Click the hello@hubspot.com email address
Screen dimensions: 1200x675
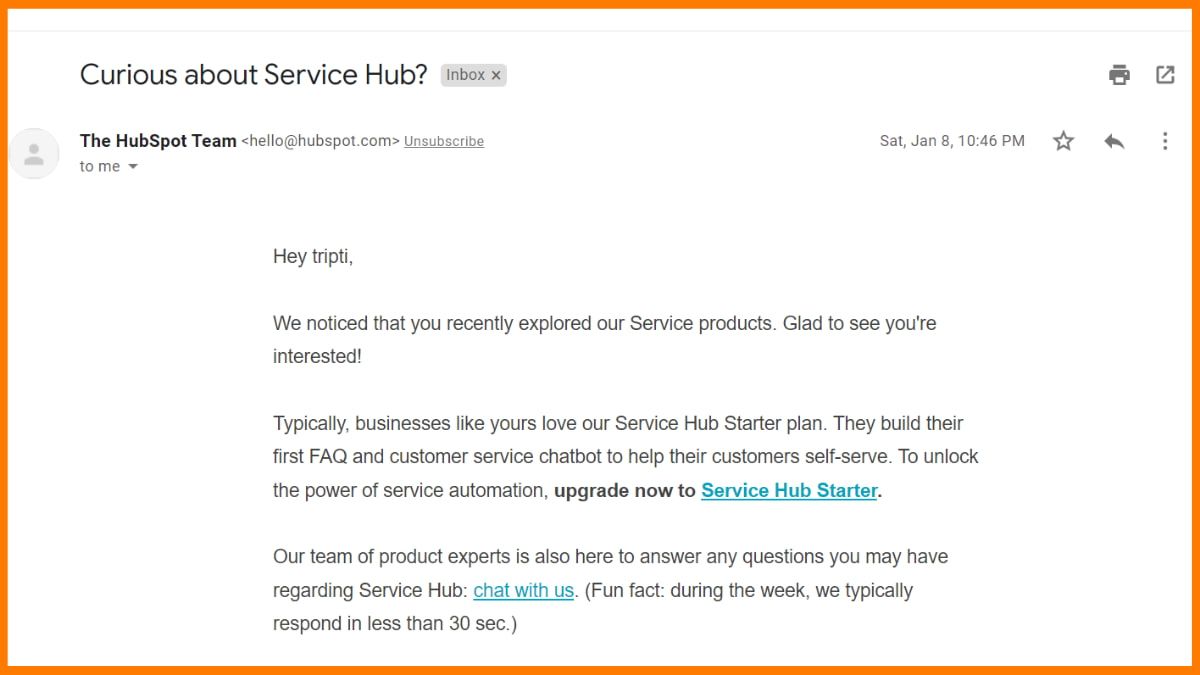click(320, 141)
